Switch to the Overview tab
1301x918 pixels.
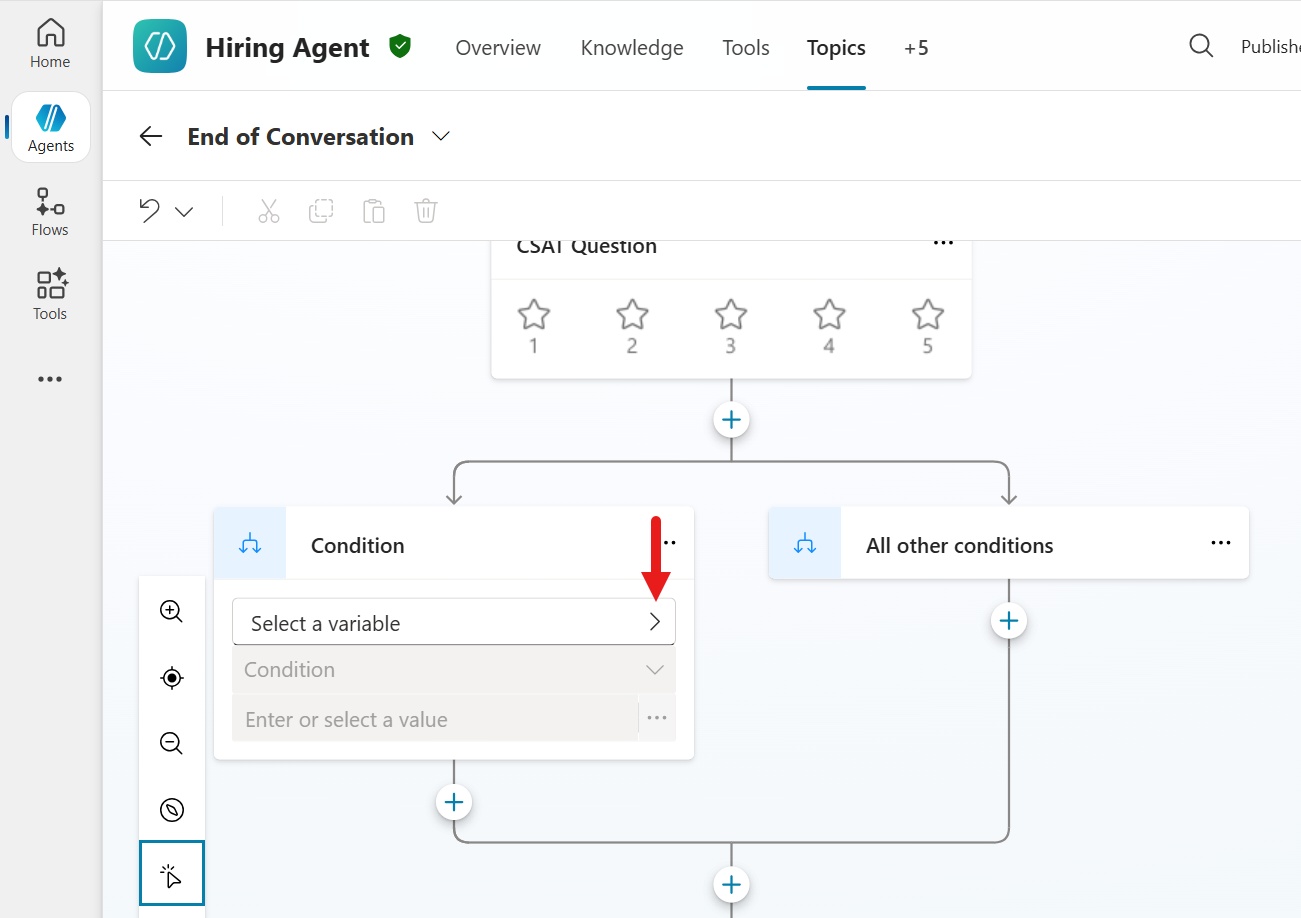tap(498, 48)
